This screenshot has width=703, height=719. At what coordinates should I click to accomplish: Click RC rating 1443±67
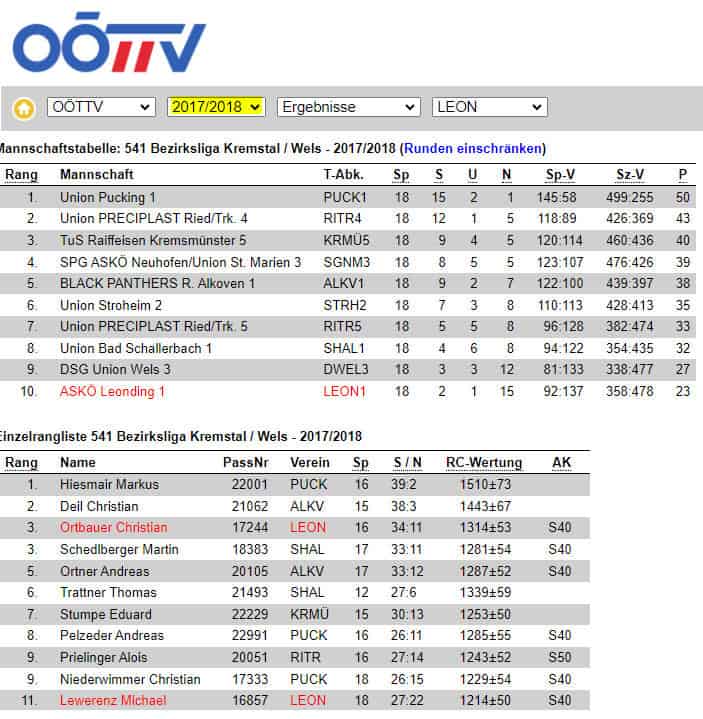point(485,507)
